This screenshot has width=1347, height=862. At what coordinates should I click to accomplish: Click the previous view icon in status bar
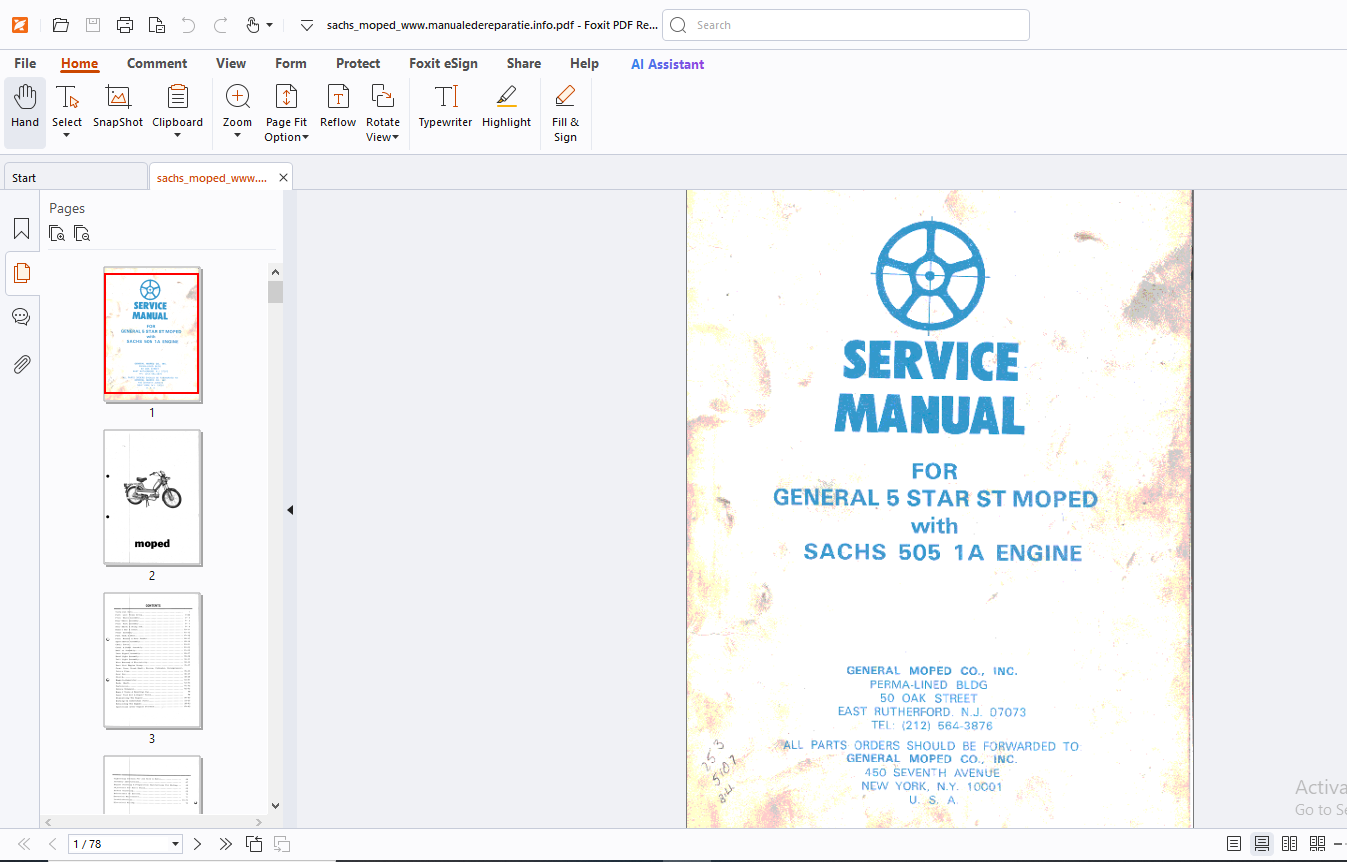254,844
